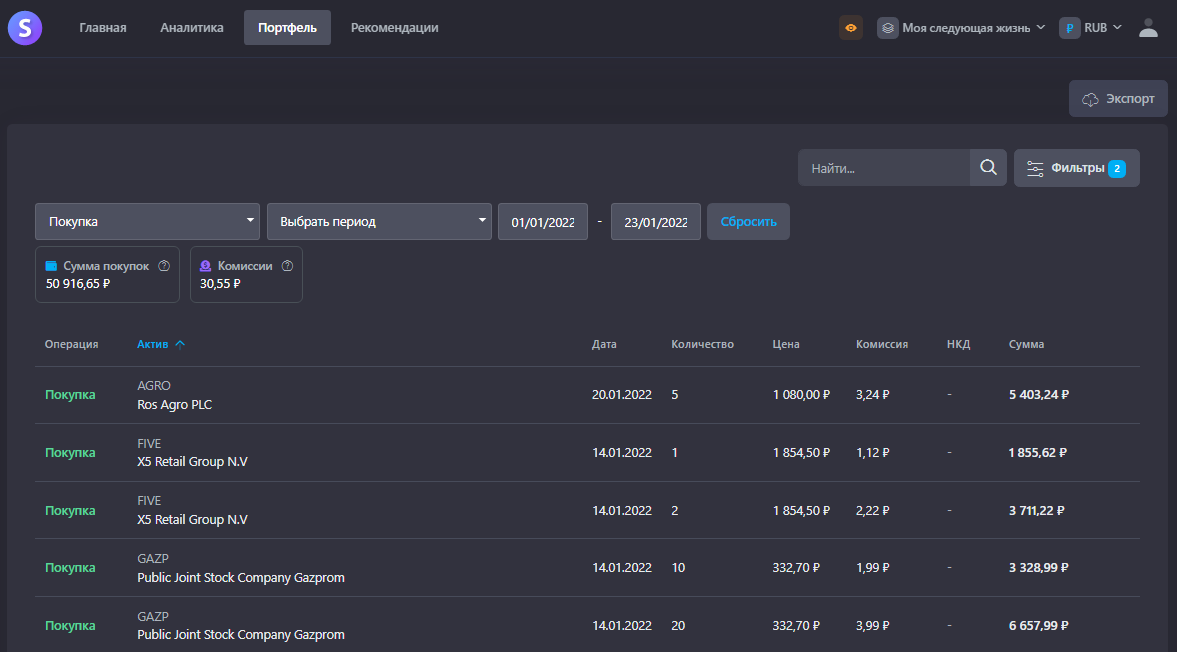This screenshot has height=652, width=1177.
Task: Select the Портфель tab
Action: (287, 28)
